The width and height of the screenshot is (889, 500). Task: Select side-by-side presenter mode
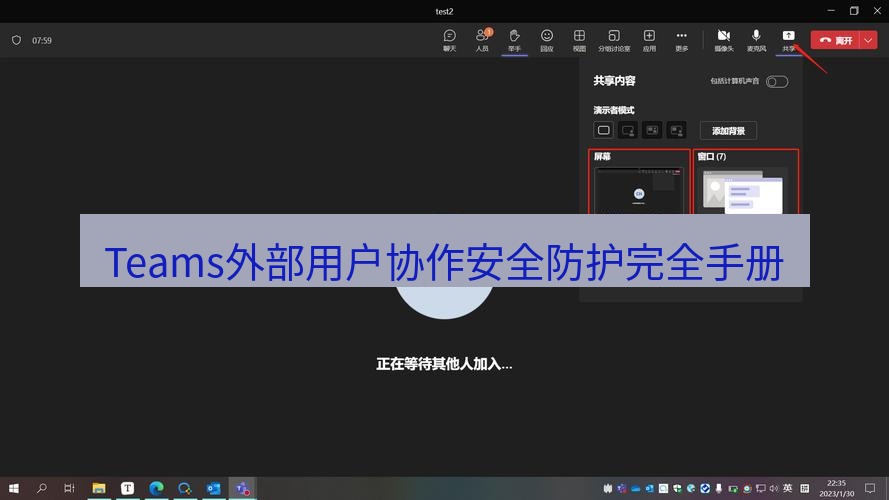pyautogui.click(x=652, y=130)
